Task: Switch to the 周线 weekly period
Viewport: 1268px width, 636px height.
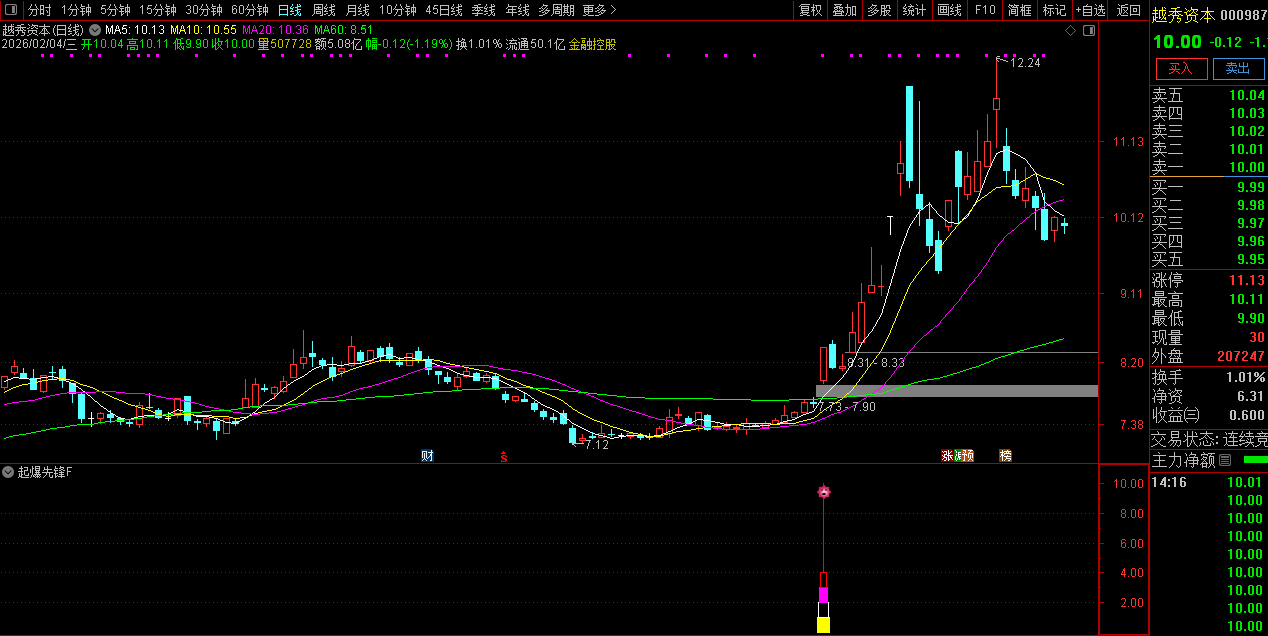Action: click(323, 10)
